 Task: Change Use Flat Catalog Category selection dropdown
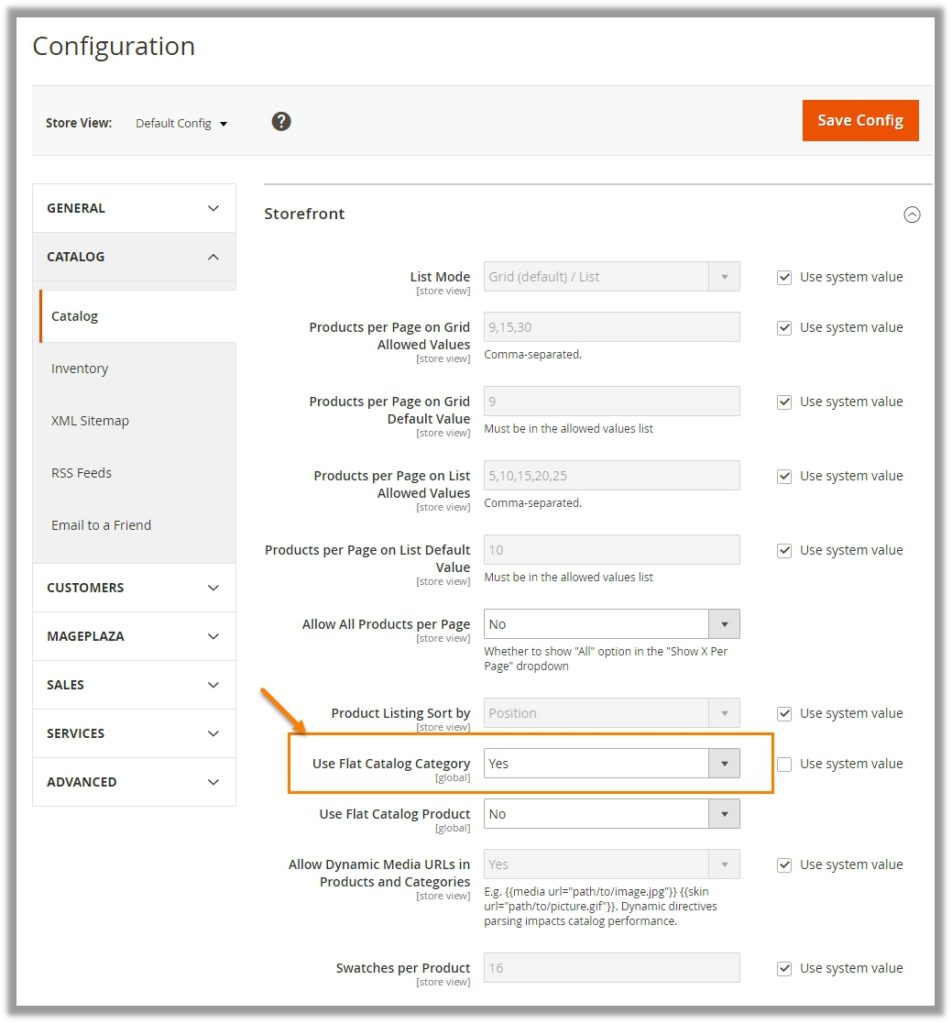725,763
